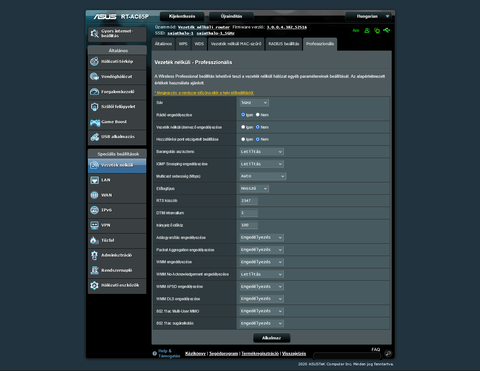Open the firewall flame icon
This screenshot has width=480, height=371.
95,240
